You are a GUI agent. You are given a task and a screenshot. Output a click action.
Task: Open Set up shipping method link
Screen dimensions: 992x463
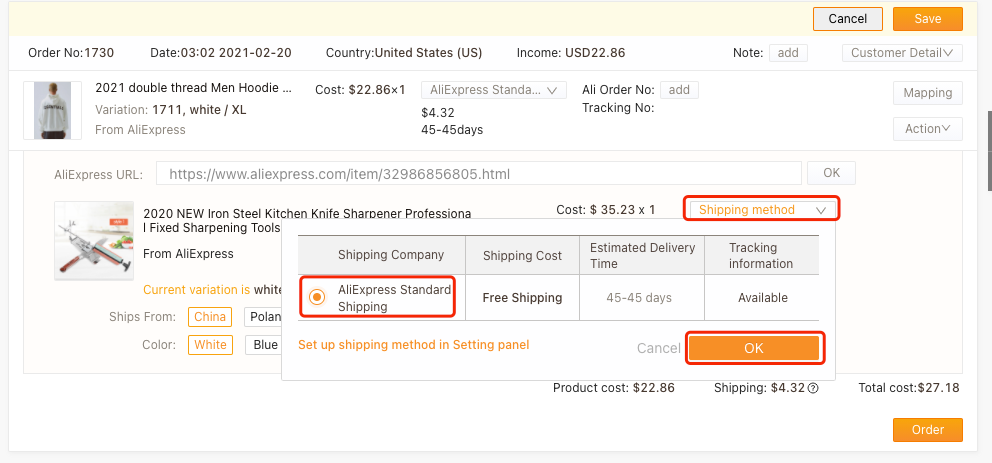click(413, 345)
